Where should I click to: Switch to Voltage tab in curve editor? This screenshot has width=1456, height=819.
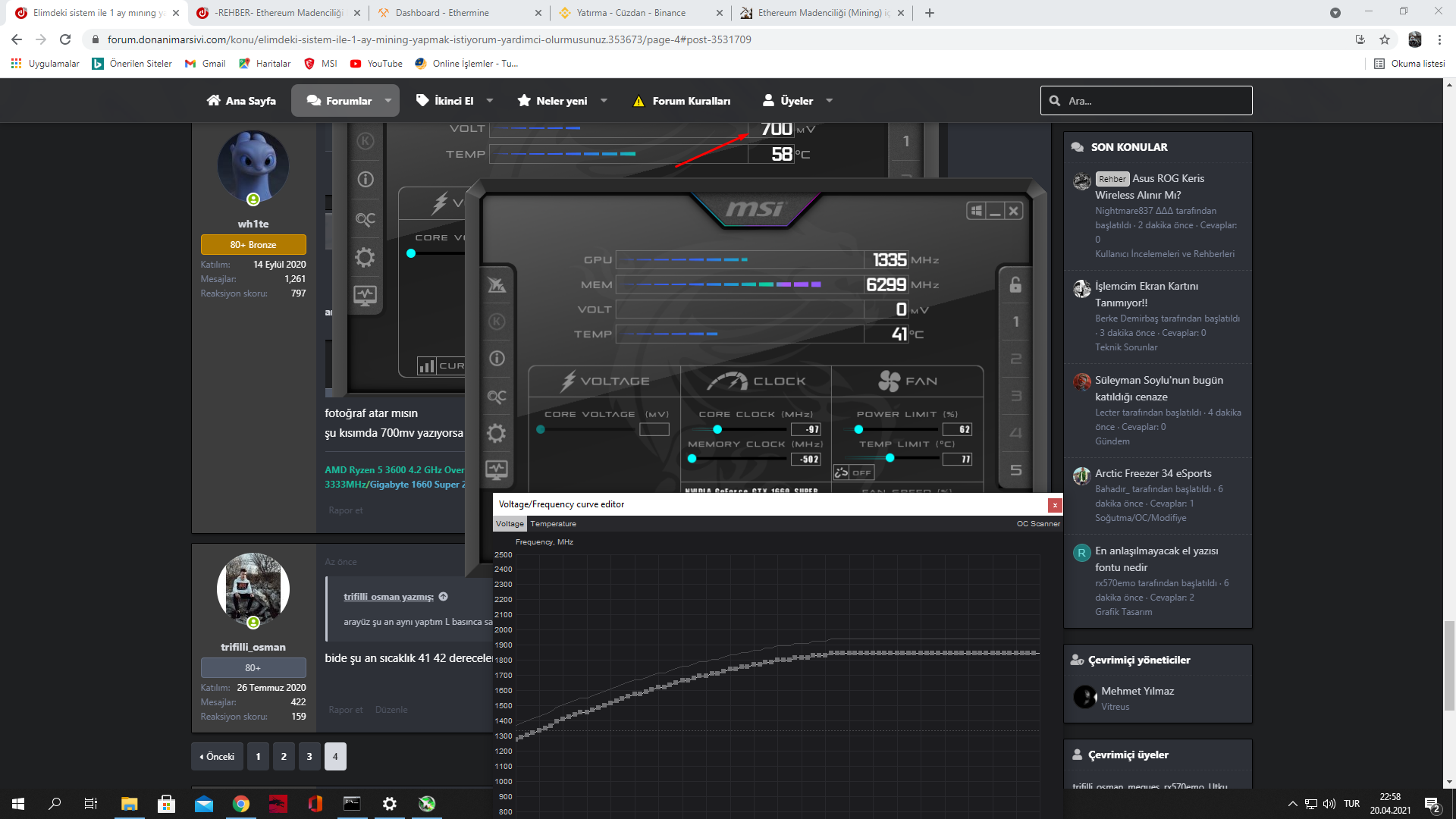click(510, 524)
